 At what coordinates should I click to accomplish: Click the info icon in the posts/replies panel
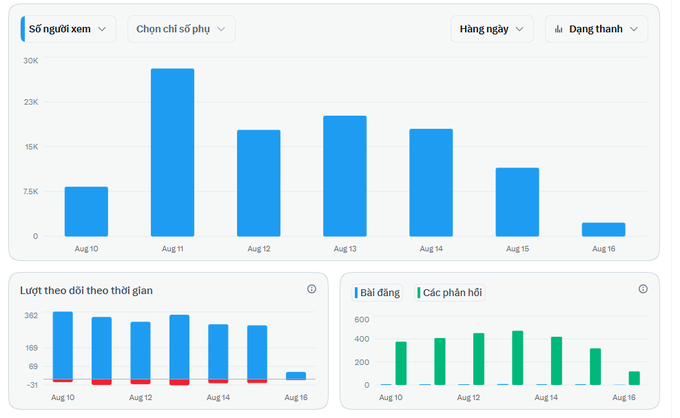(643, 289)
